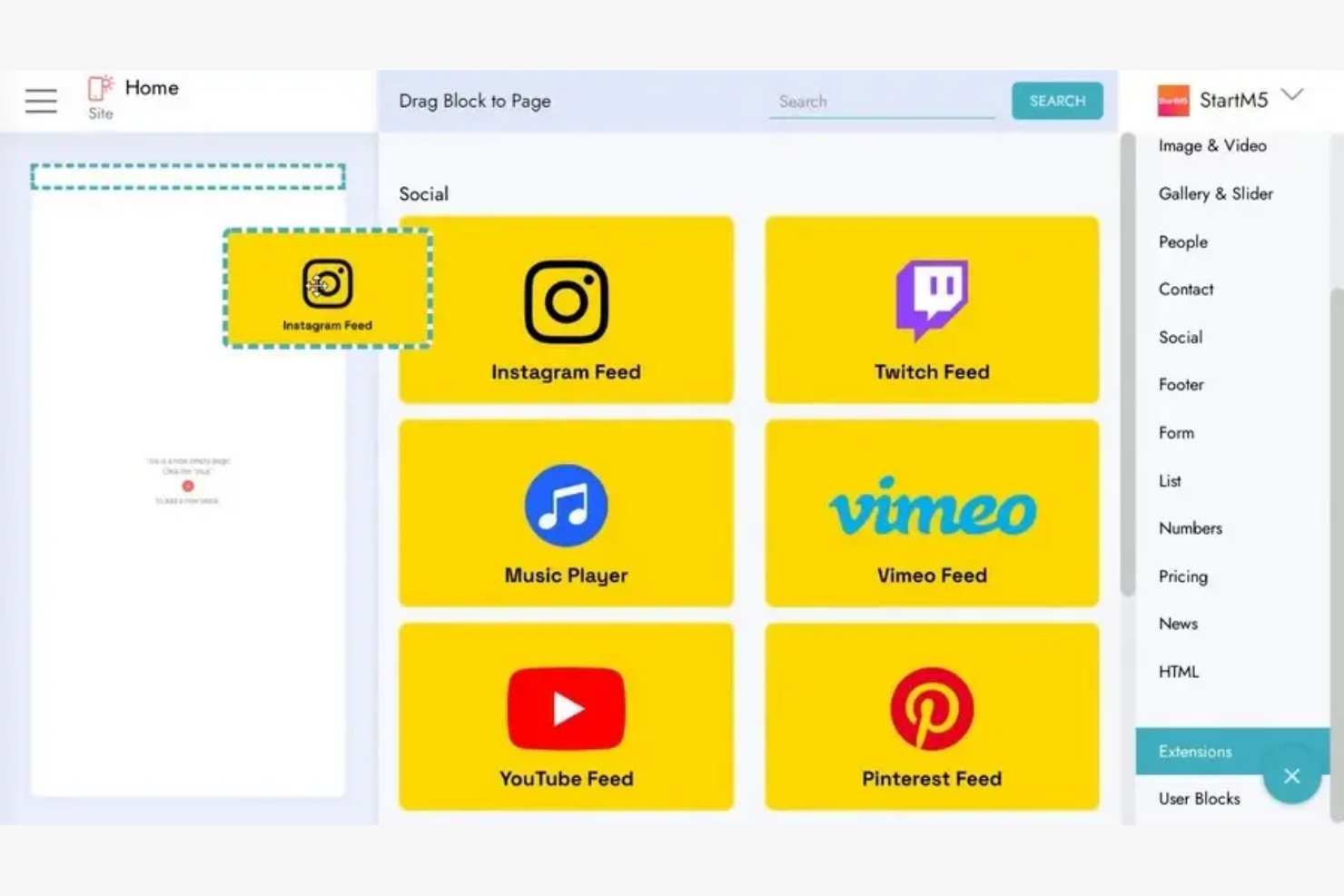The image size is (1344, 896).
Task: Select the Instagram Feed block card
Action: click(x=566, y=310)
